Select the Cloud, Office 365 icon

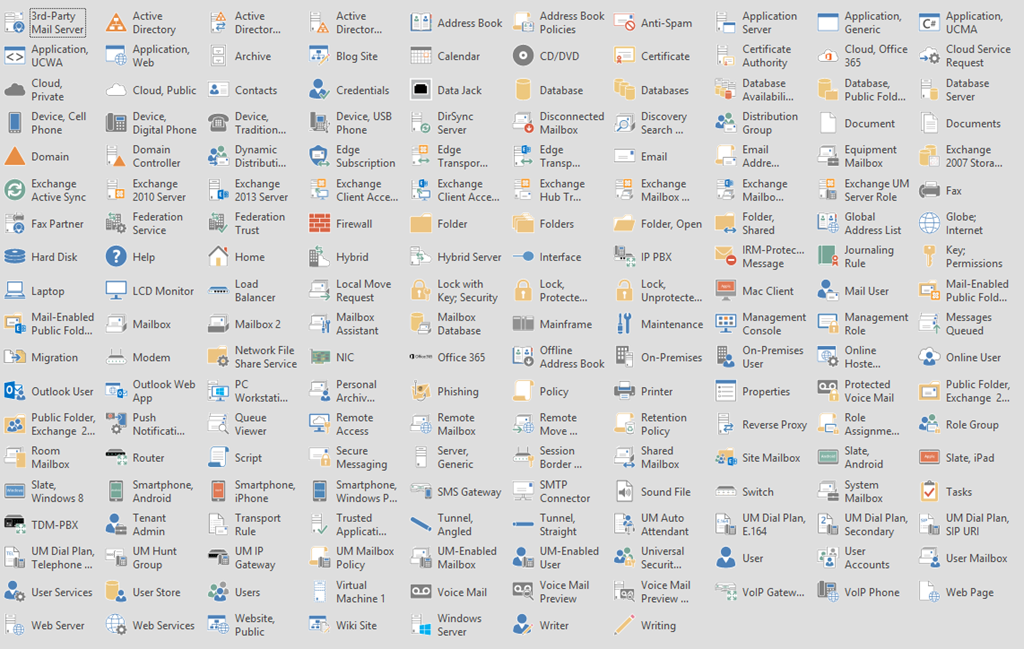tap(828, 56)
